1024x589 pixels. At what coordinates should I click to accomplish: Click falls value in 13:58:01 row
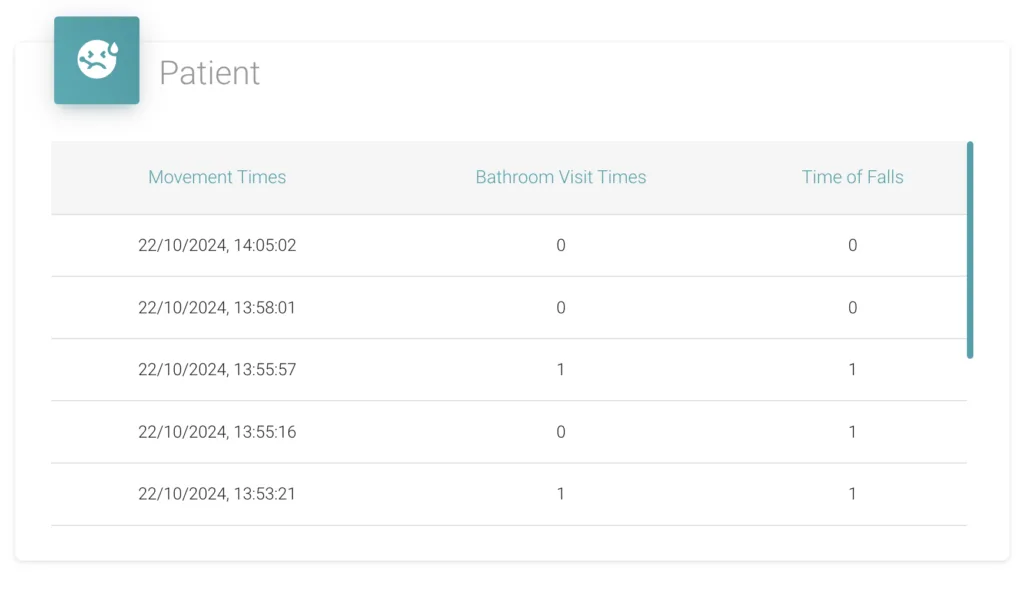(852, 308)
